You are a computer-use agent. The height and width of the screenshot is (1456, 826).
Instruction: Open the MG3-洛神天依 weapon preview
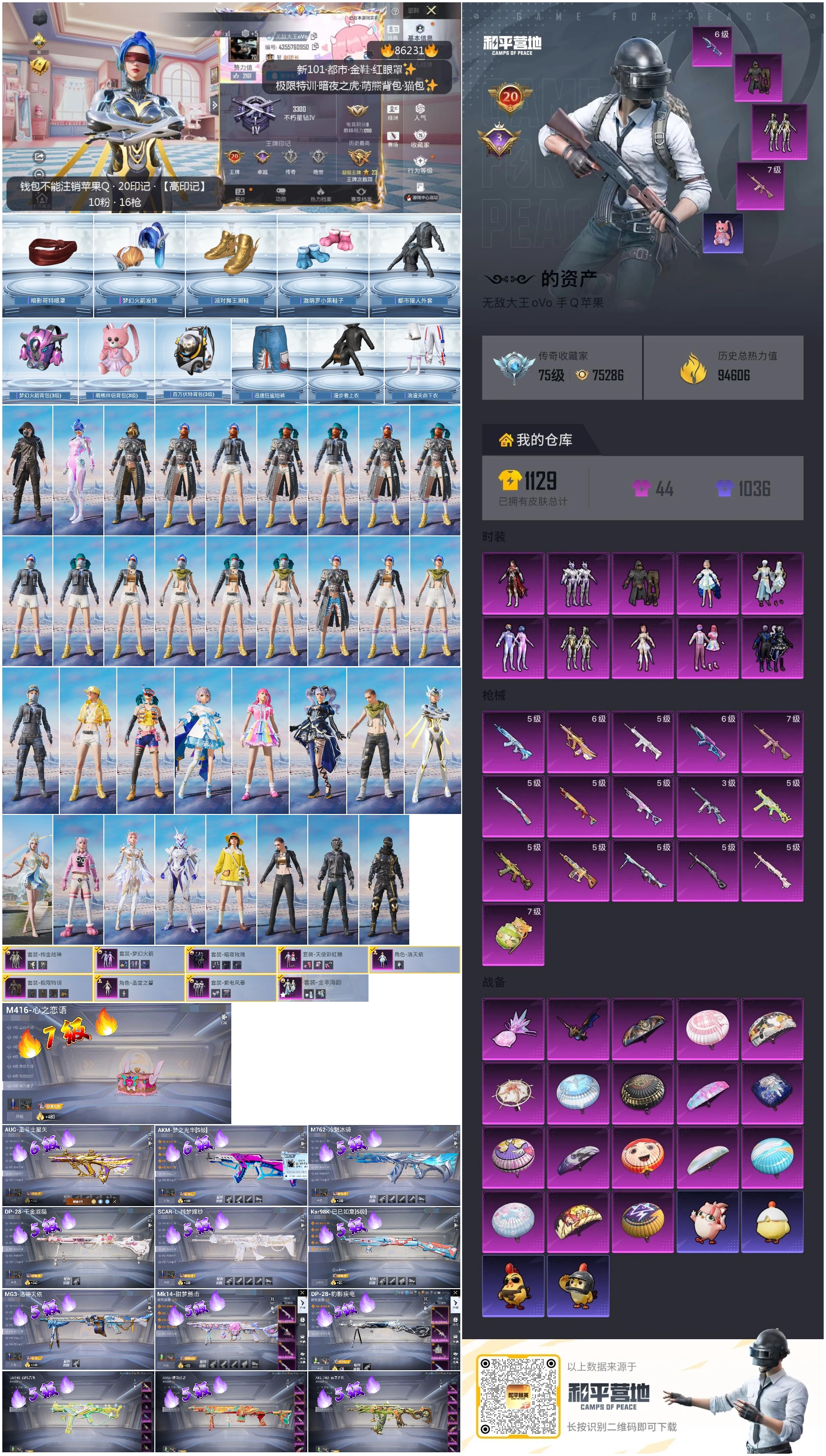point(78,1329)
